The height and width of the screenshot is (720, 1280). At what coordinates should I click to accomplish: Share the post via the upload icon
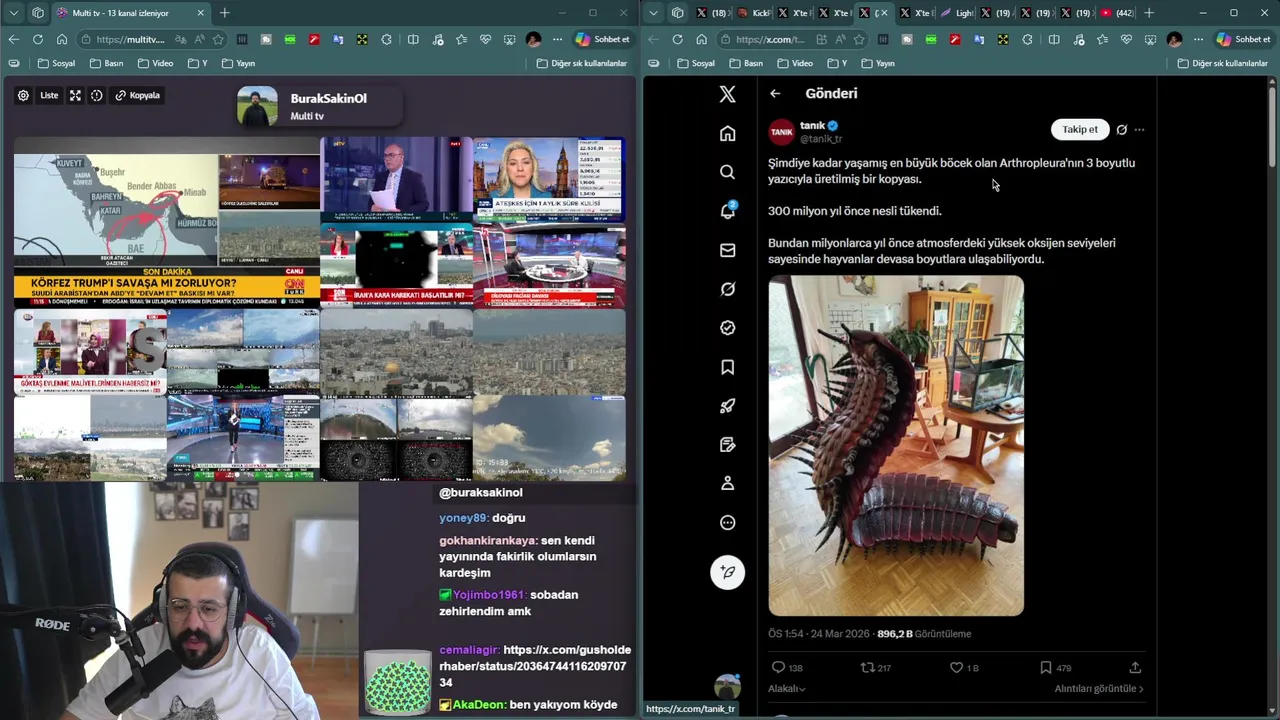tap(1135, 667)
